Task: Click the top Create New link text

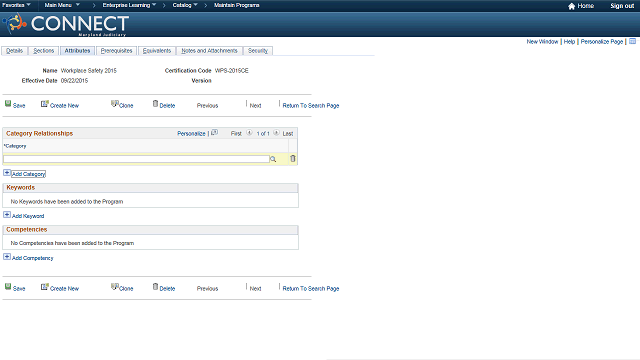Action: click(x=64, y=105)
